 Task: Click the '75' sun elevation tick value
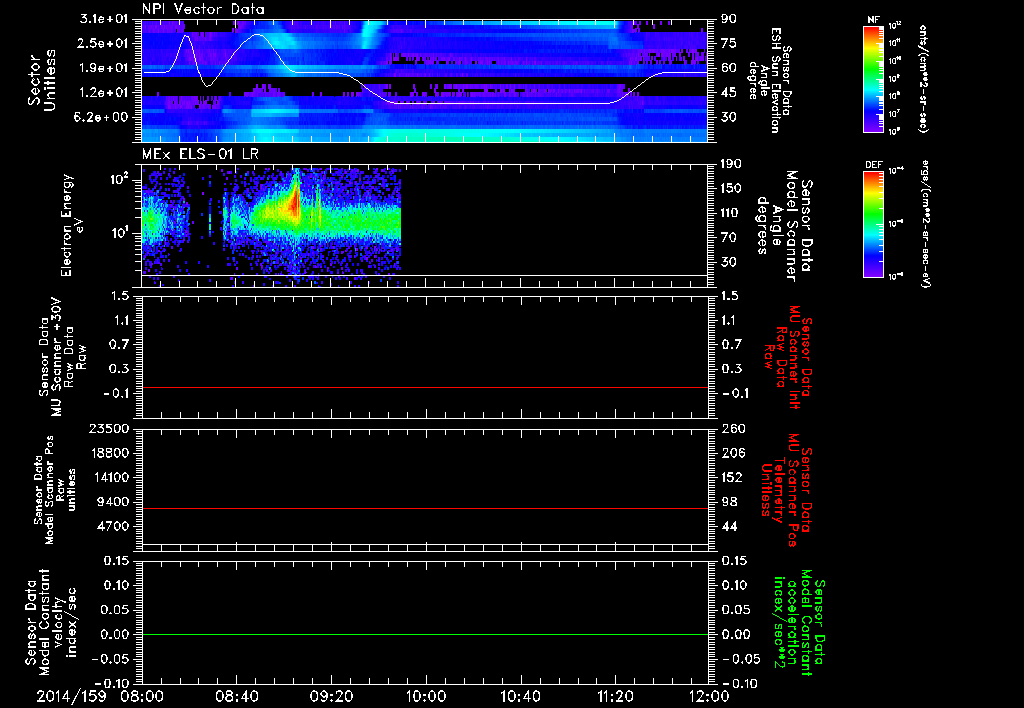pyautogui.click(x=728, y=43)
